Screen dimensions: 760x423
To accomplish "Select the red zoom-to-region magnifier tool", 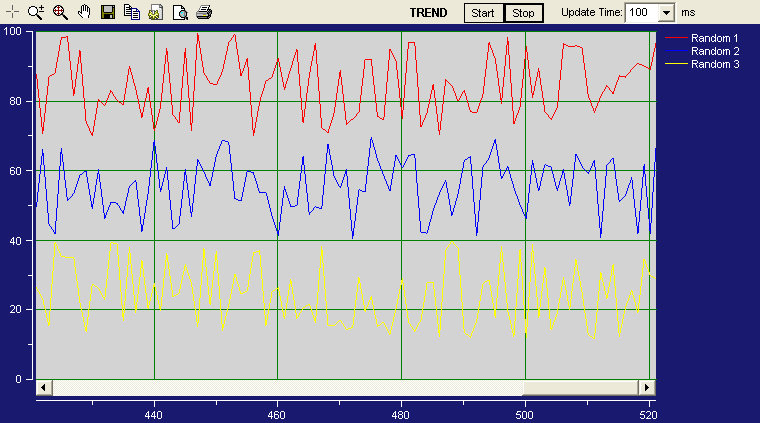I will pos(60,13).
